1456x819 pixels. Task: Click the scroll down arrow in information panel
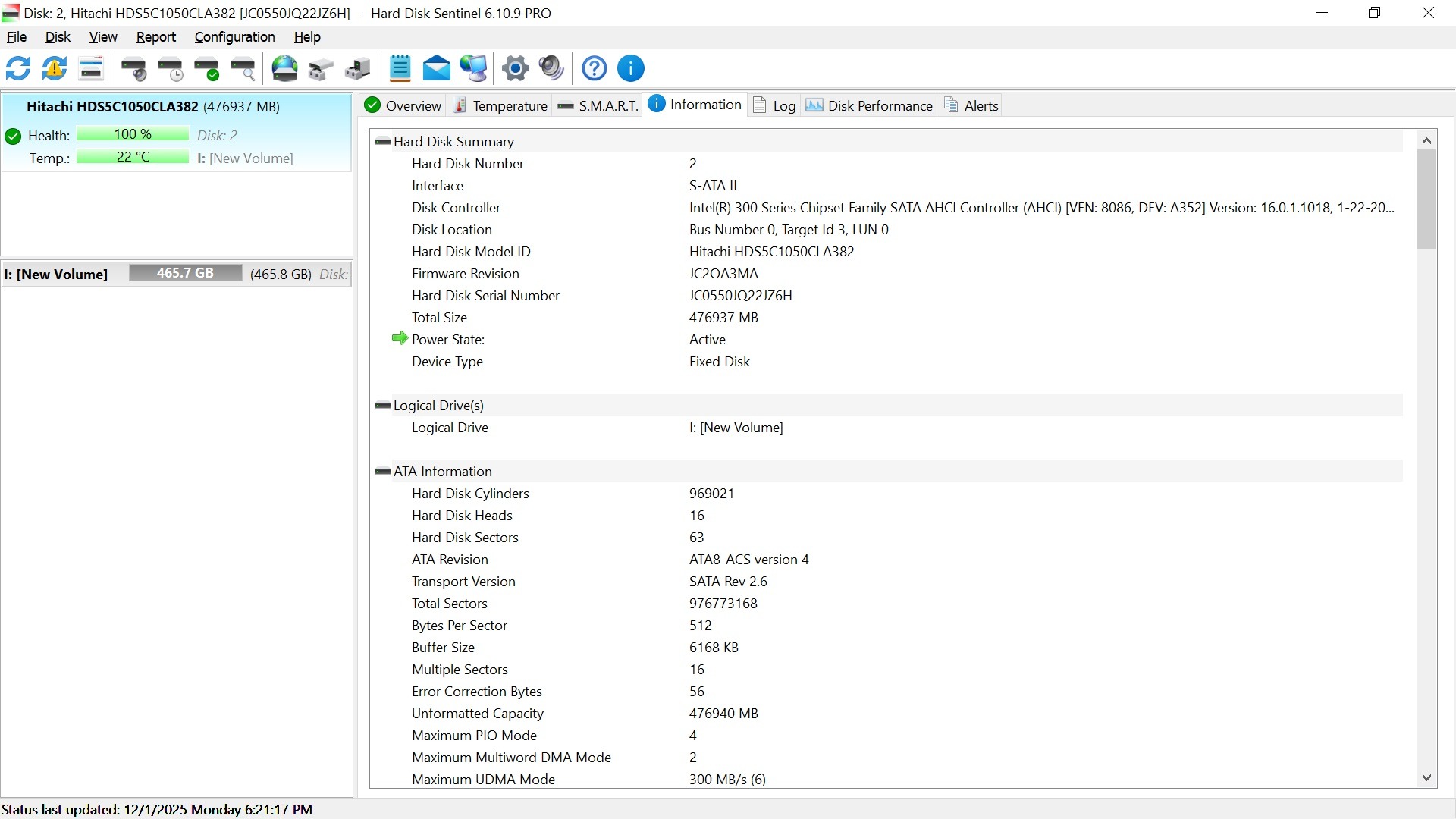tap(1426, 777)
